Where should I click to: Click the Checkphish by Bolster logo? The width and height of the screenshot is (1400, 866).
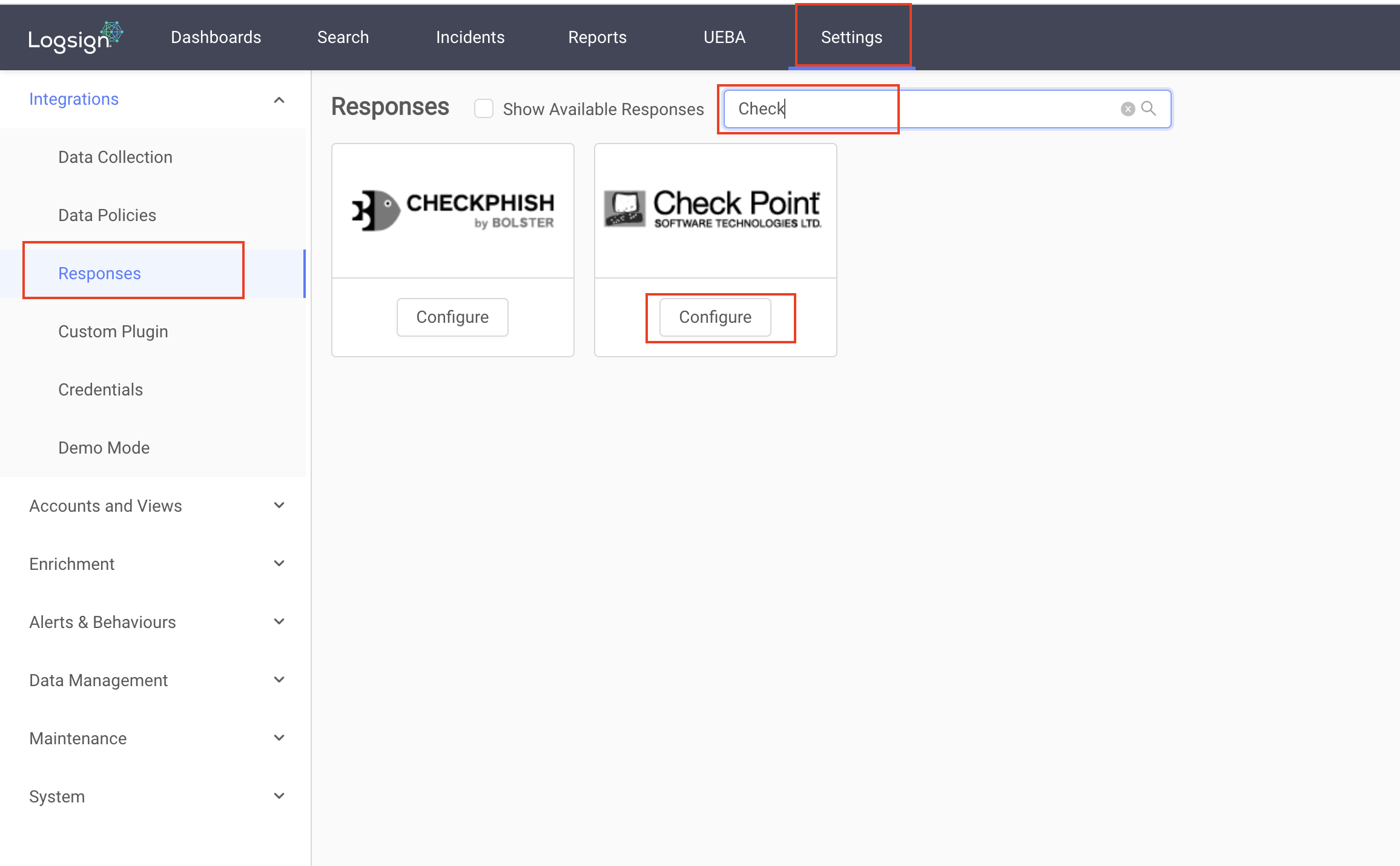tap(453, 211)
